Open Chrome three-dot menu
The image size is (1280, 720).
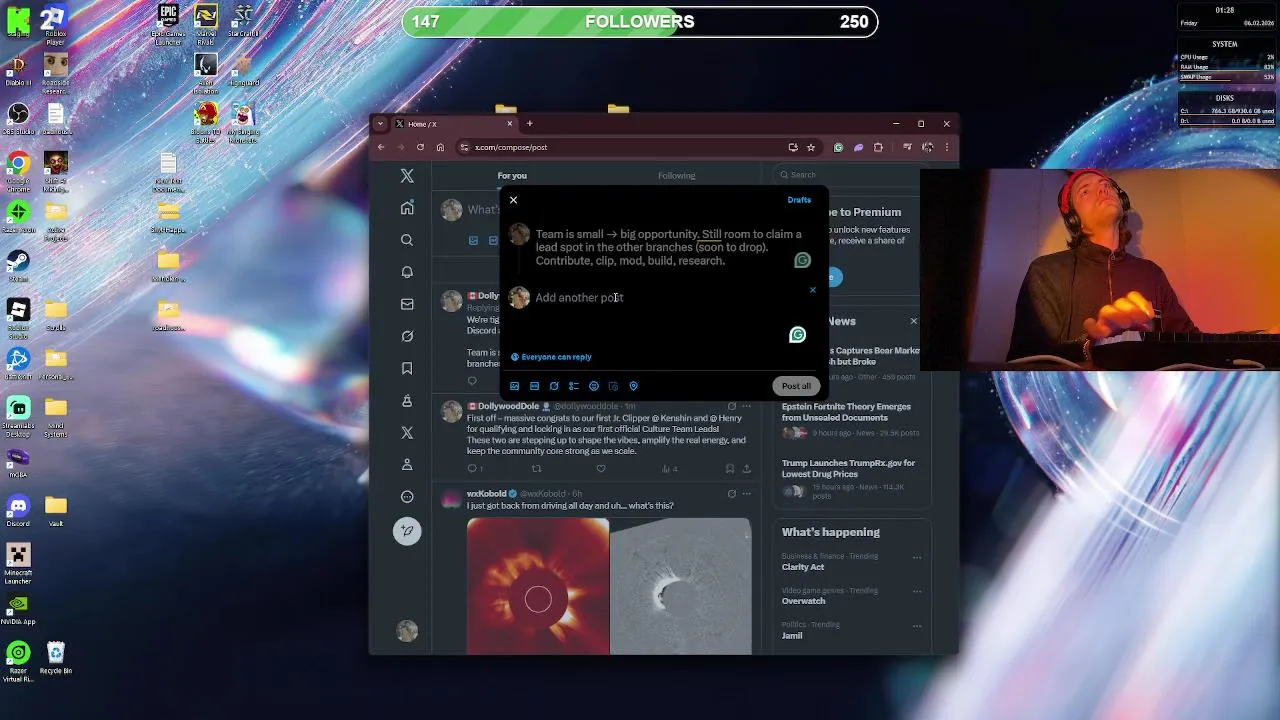946,147
